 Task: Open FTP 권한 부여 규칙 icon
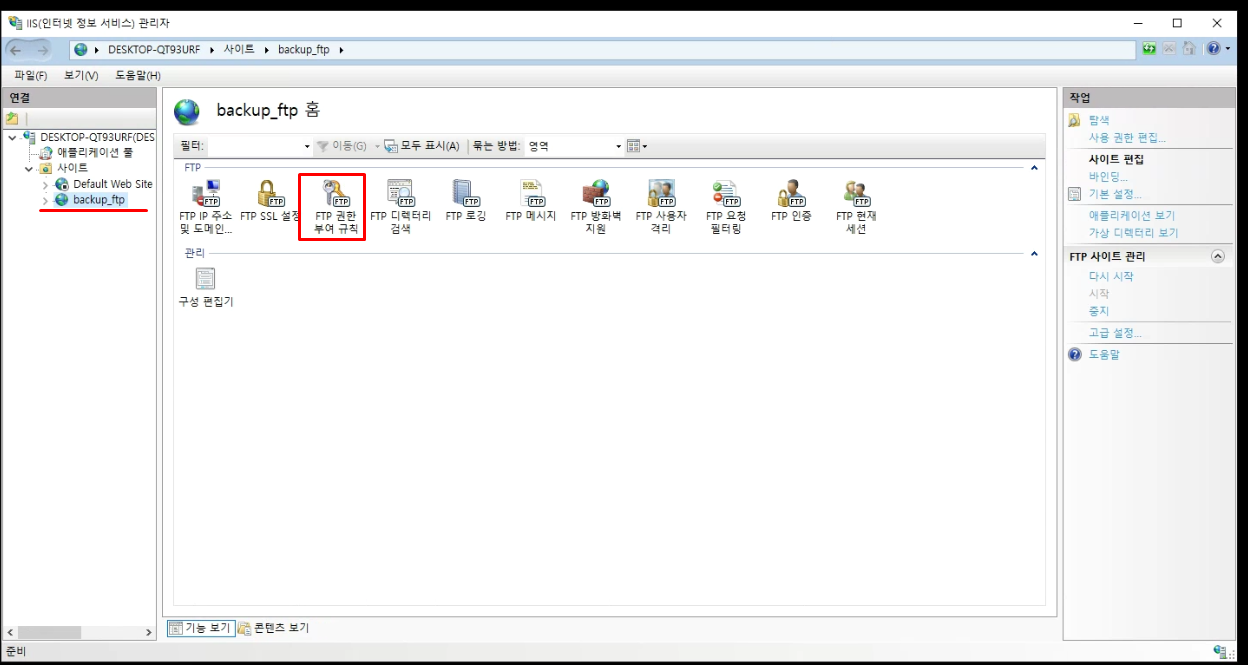click(335, 207)
